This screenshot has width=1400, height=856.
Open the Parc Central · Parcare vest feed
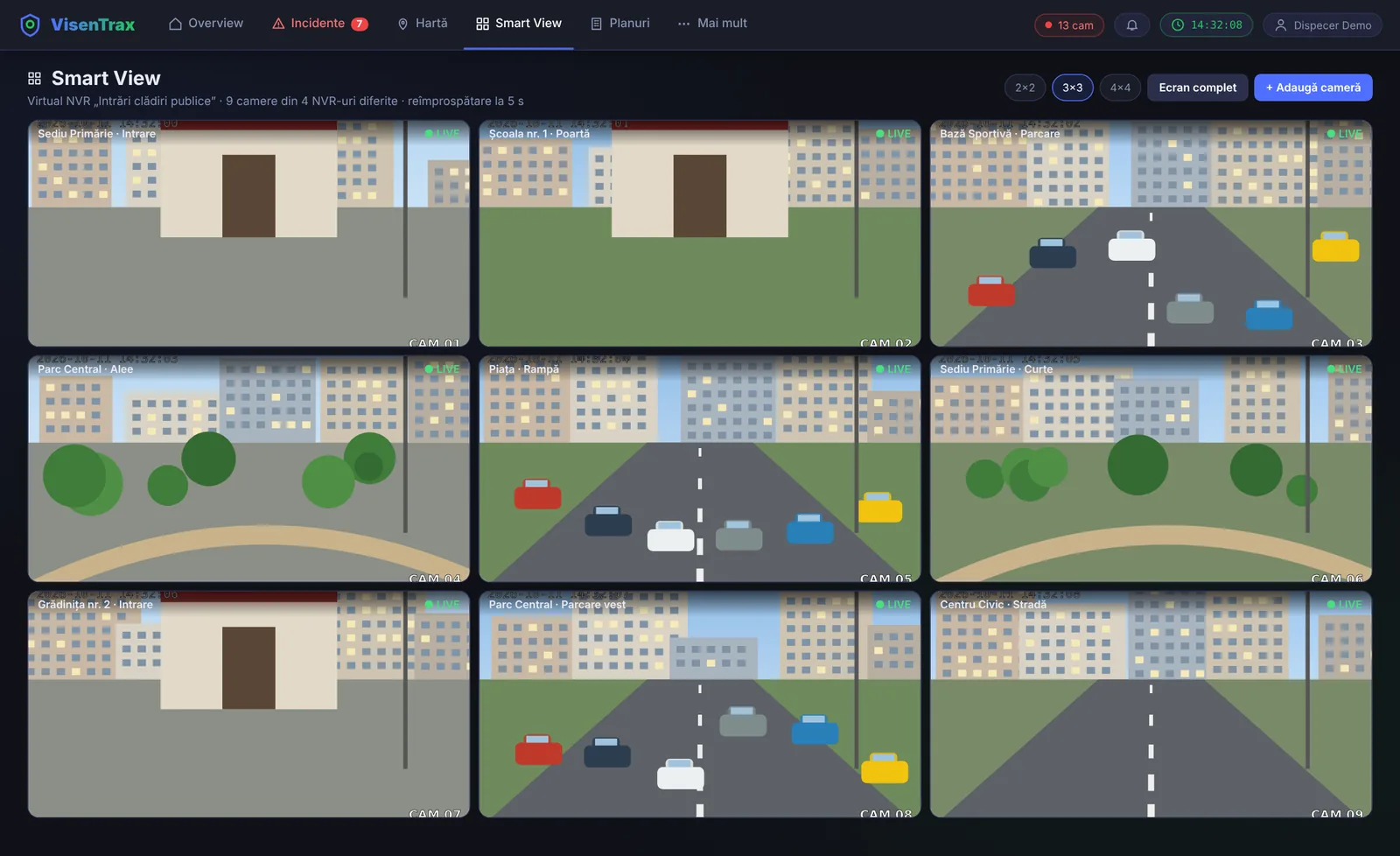(x=700, y=705)
